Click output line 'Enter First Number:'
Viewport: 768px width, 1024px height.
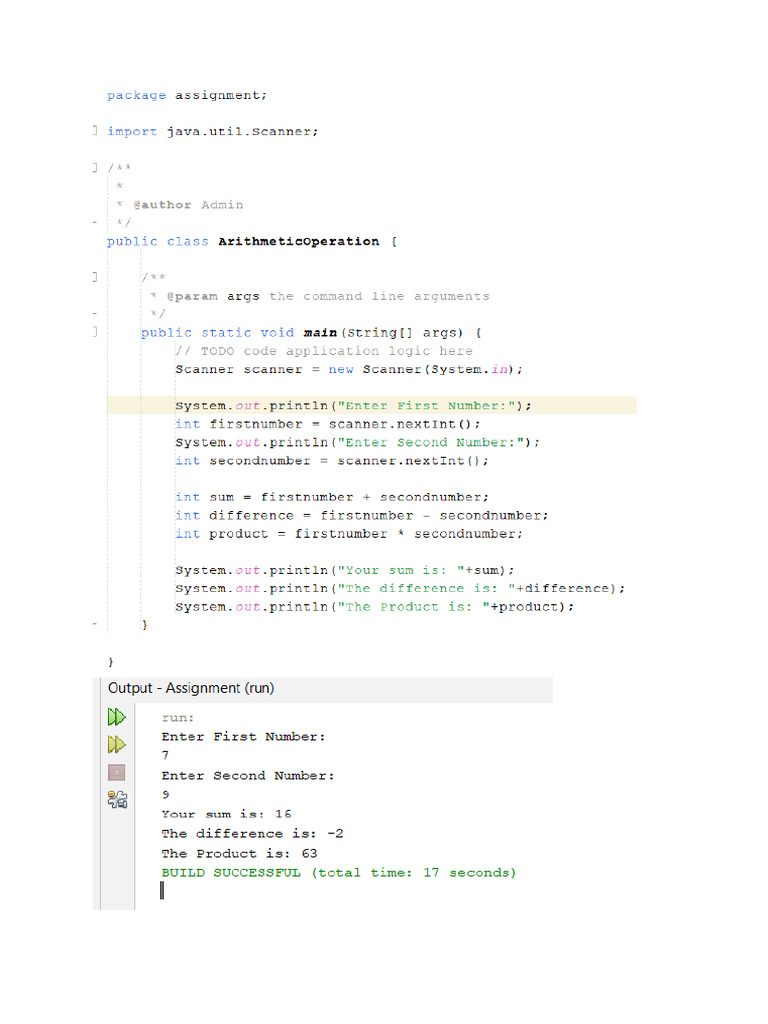(x=243, y=737)
